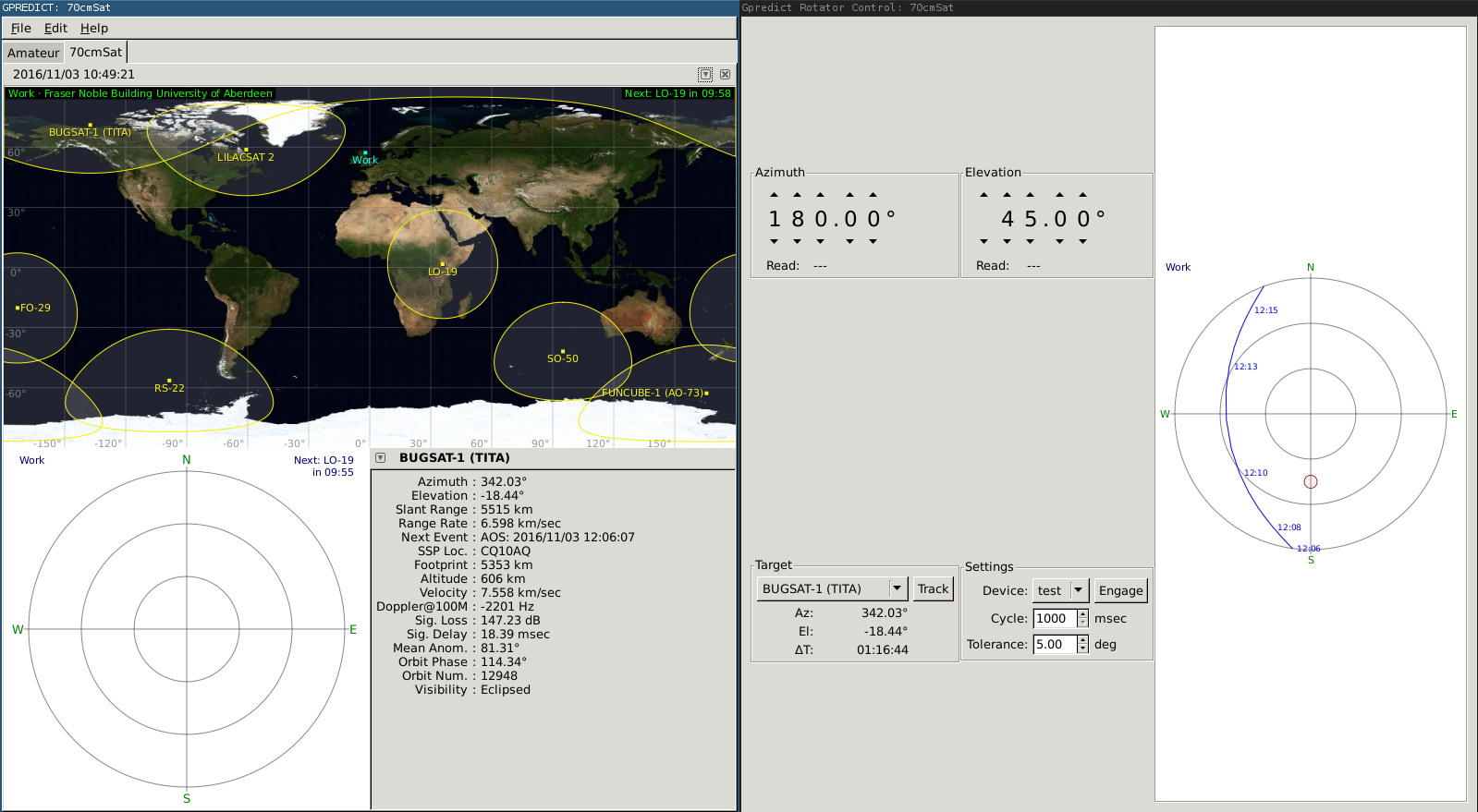Open the module options popup menu icon
This screenshot has width=1478, height=812.
click(x=705, y=74)
